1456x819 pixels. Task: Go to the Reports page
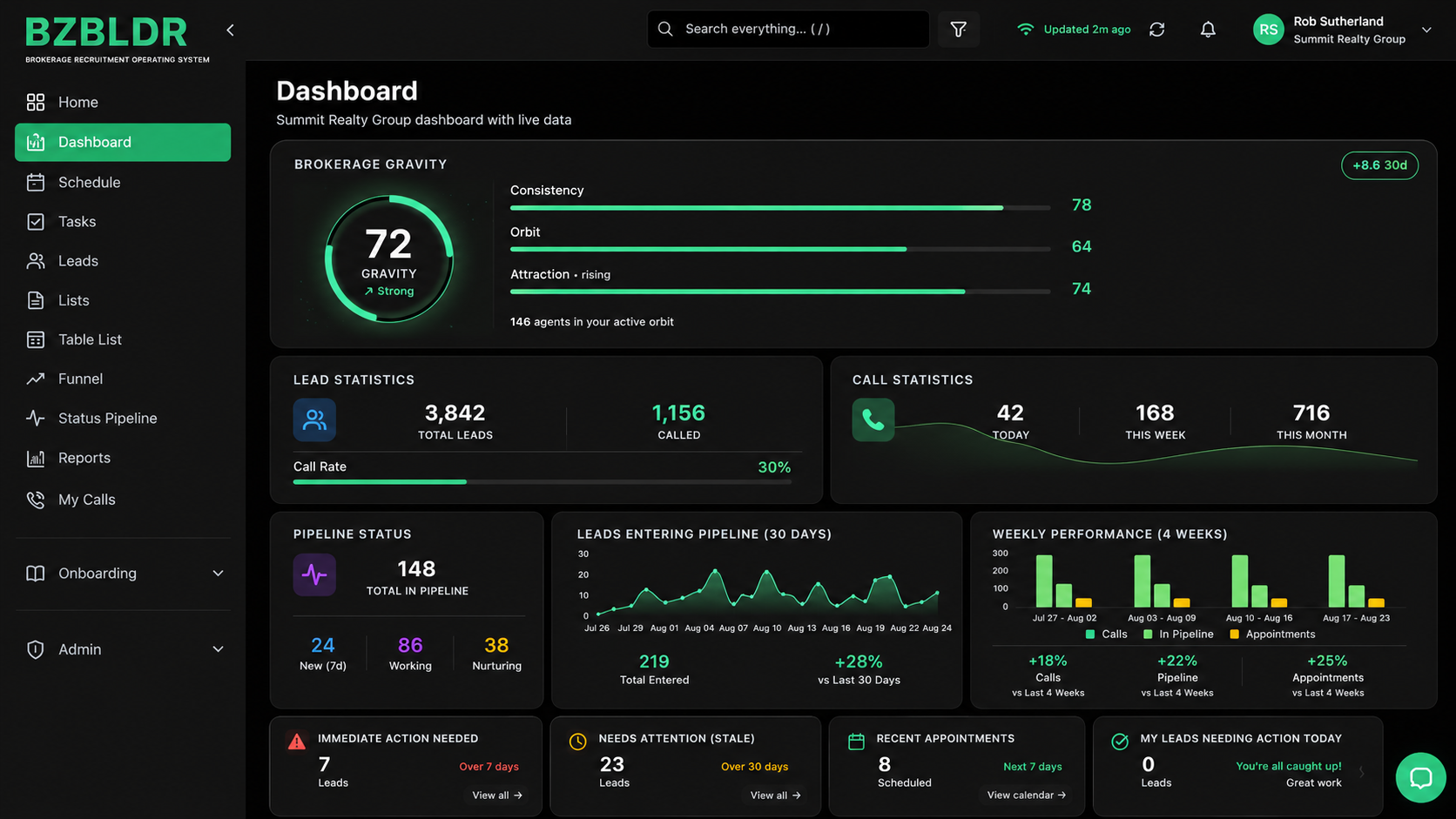click(x=123, y=458)
